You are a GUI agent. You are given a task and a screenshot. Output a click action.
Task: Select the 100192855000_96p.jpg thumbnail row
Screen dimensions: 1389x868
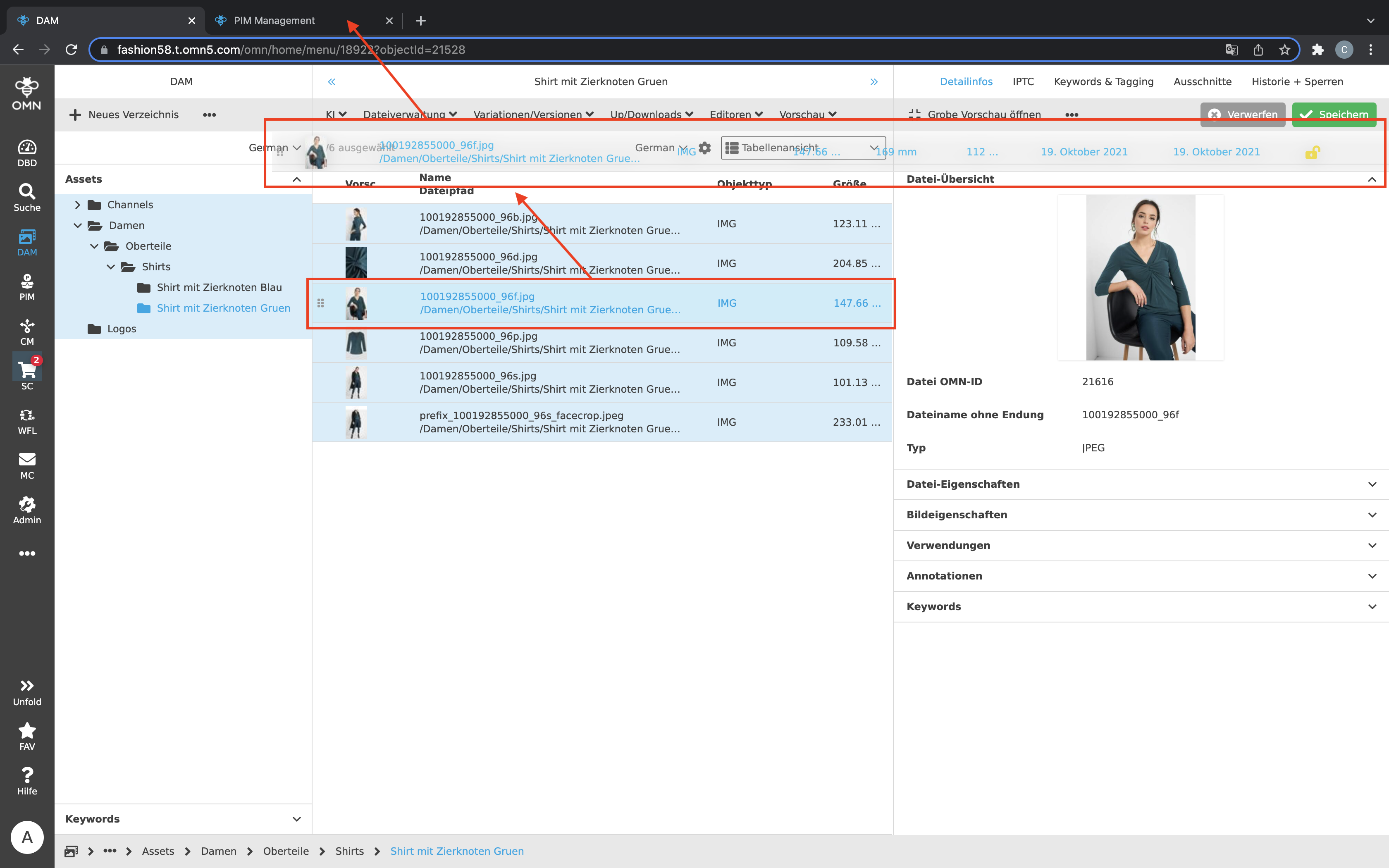(356, 343)
